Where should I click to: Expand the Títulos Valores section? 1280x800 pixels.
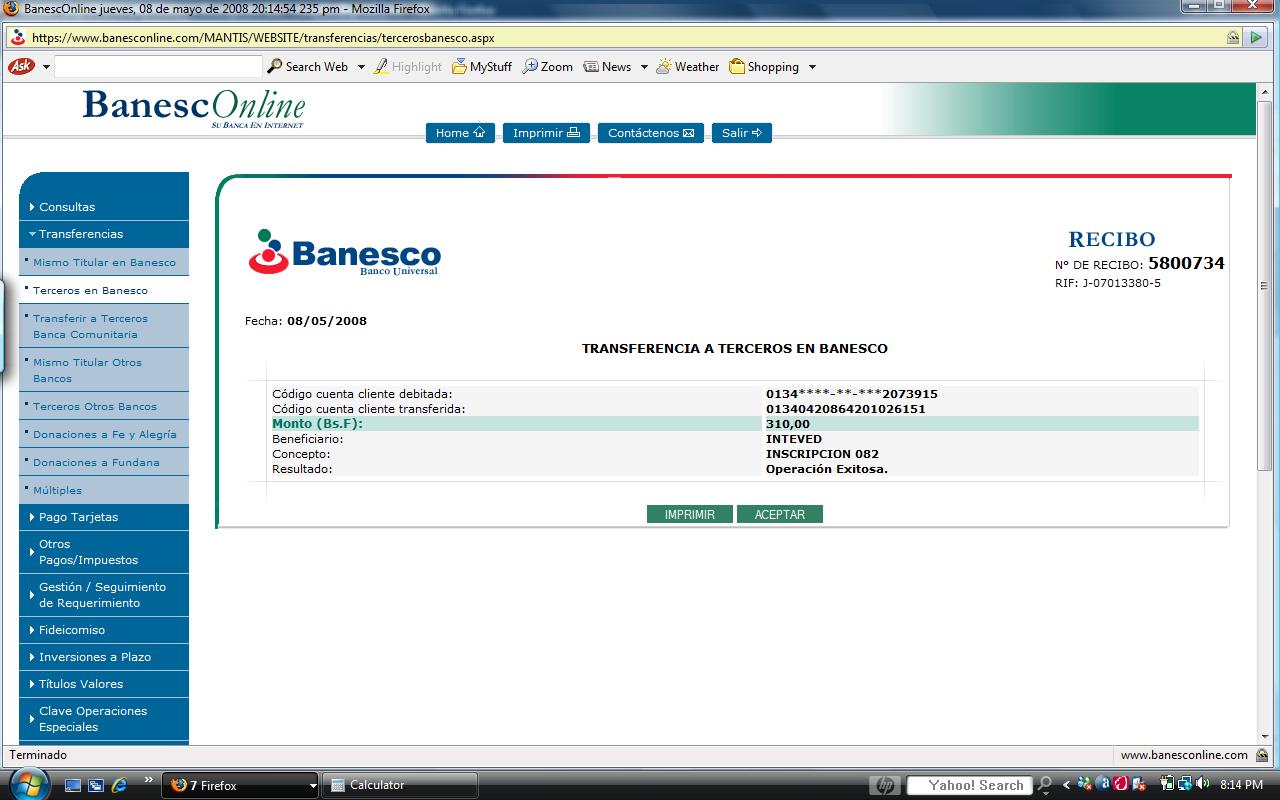click(x=104, y=684)
